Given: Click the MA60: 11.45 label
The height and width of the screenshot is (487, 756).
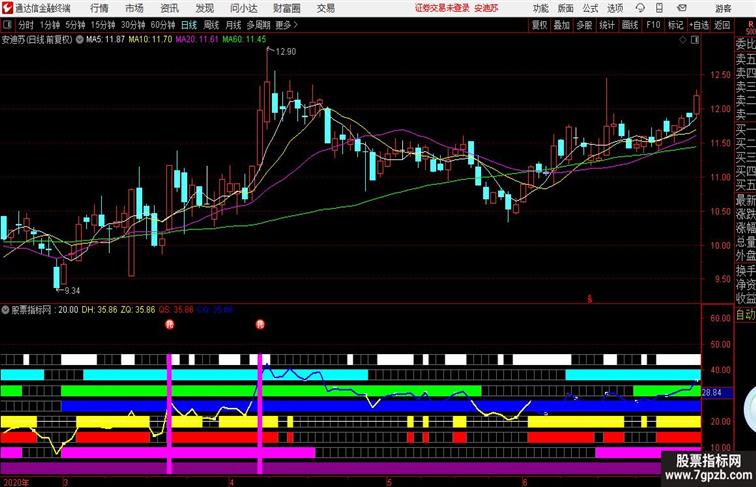Looking at the screenshot, I should [244, 40].
